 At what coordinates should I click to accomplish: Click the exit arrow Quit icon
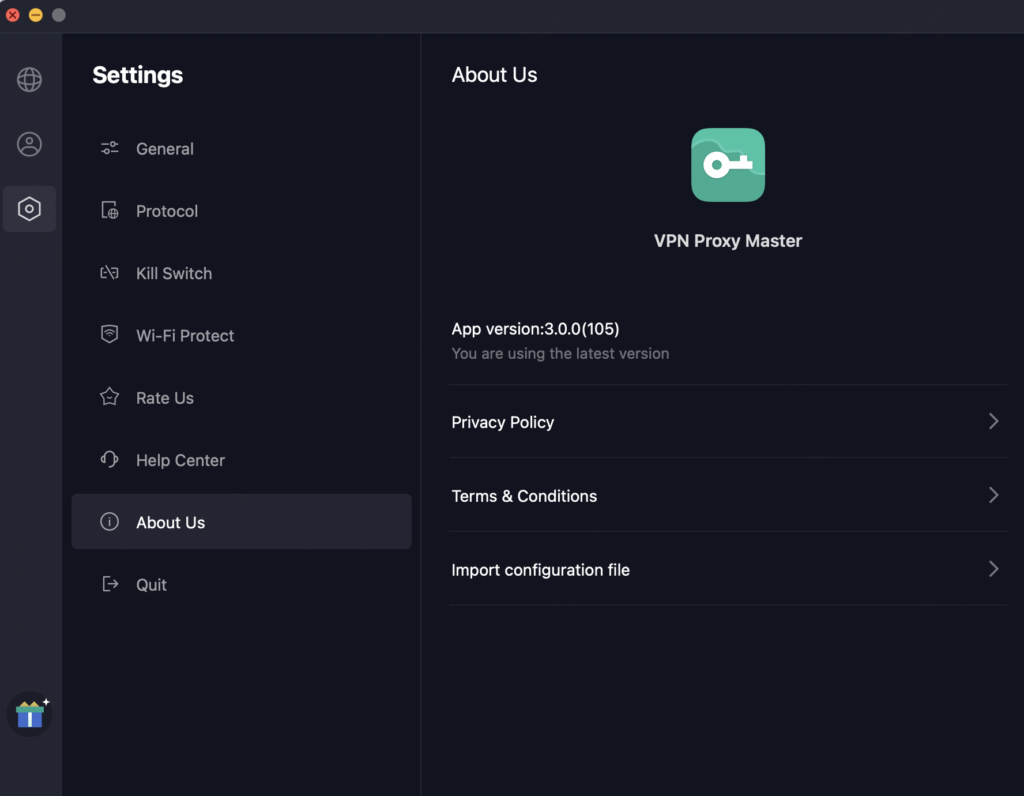tap(110, 584)
